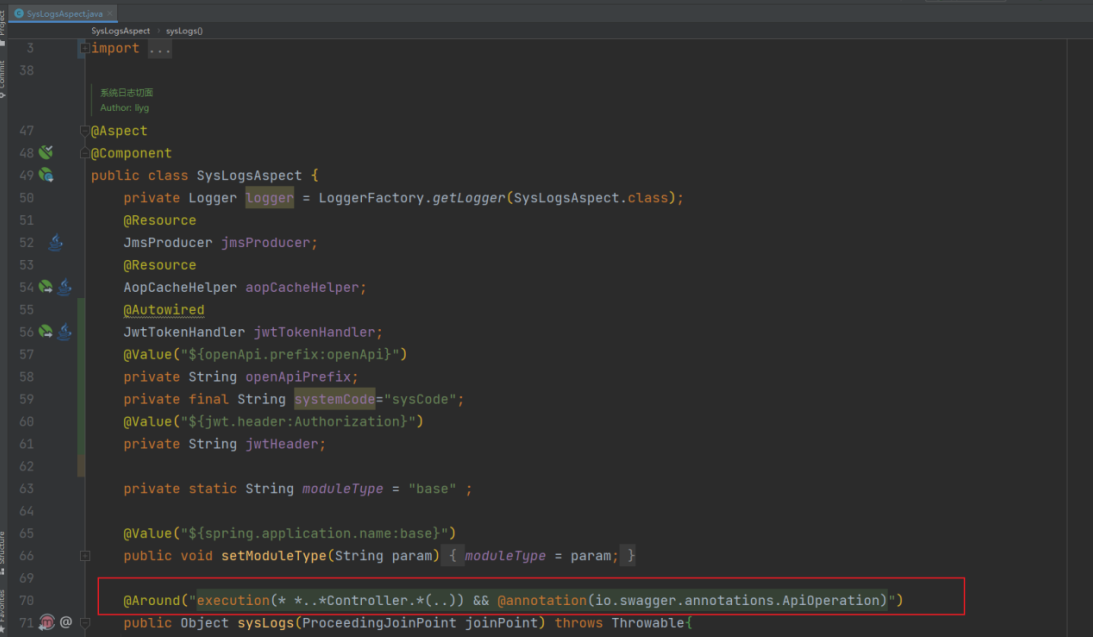Click the Java bean icon at line 52
This screenshot has width=1093, height=637.
pos(56,242)
